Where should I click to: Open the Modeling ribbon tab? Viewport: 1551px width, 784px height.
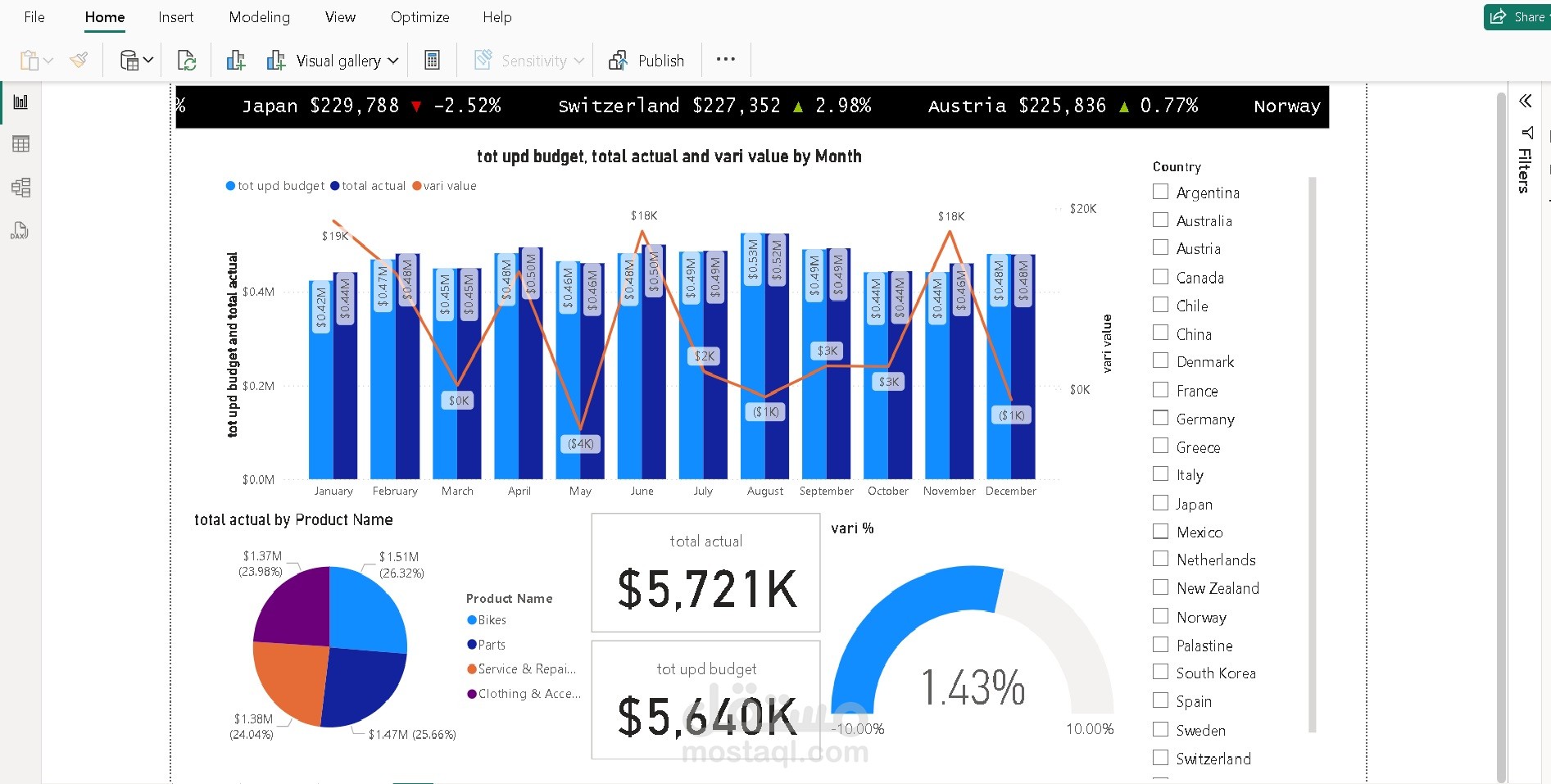259,16
